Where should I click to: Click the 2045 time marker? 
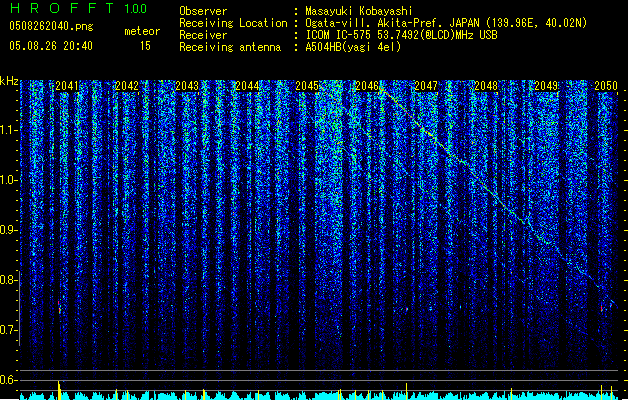[x=306, y=86]
